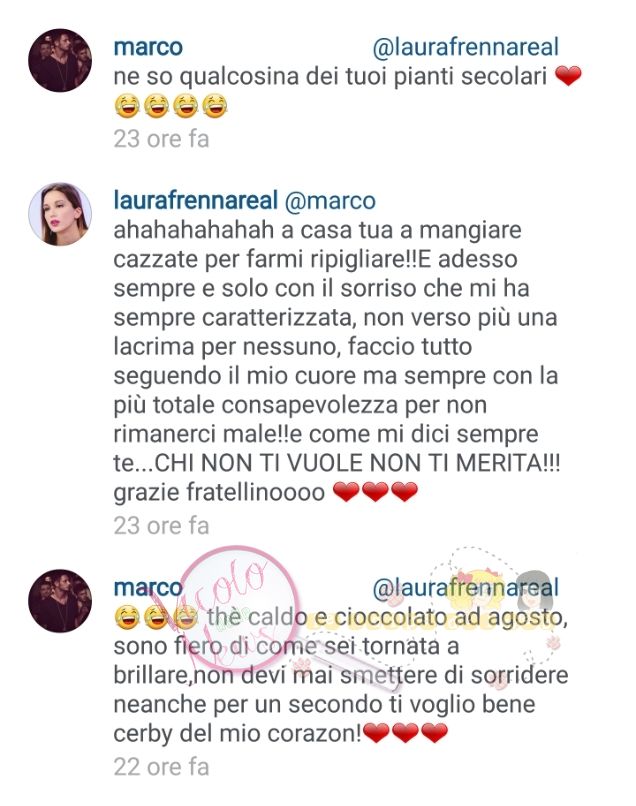Click the 23 ore fa timestamp under Laura's reply
The width and height of the screenshot is (636, 806).
[161, 526]
